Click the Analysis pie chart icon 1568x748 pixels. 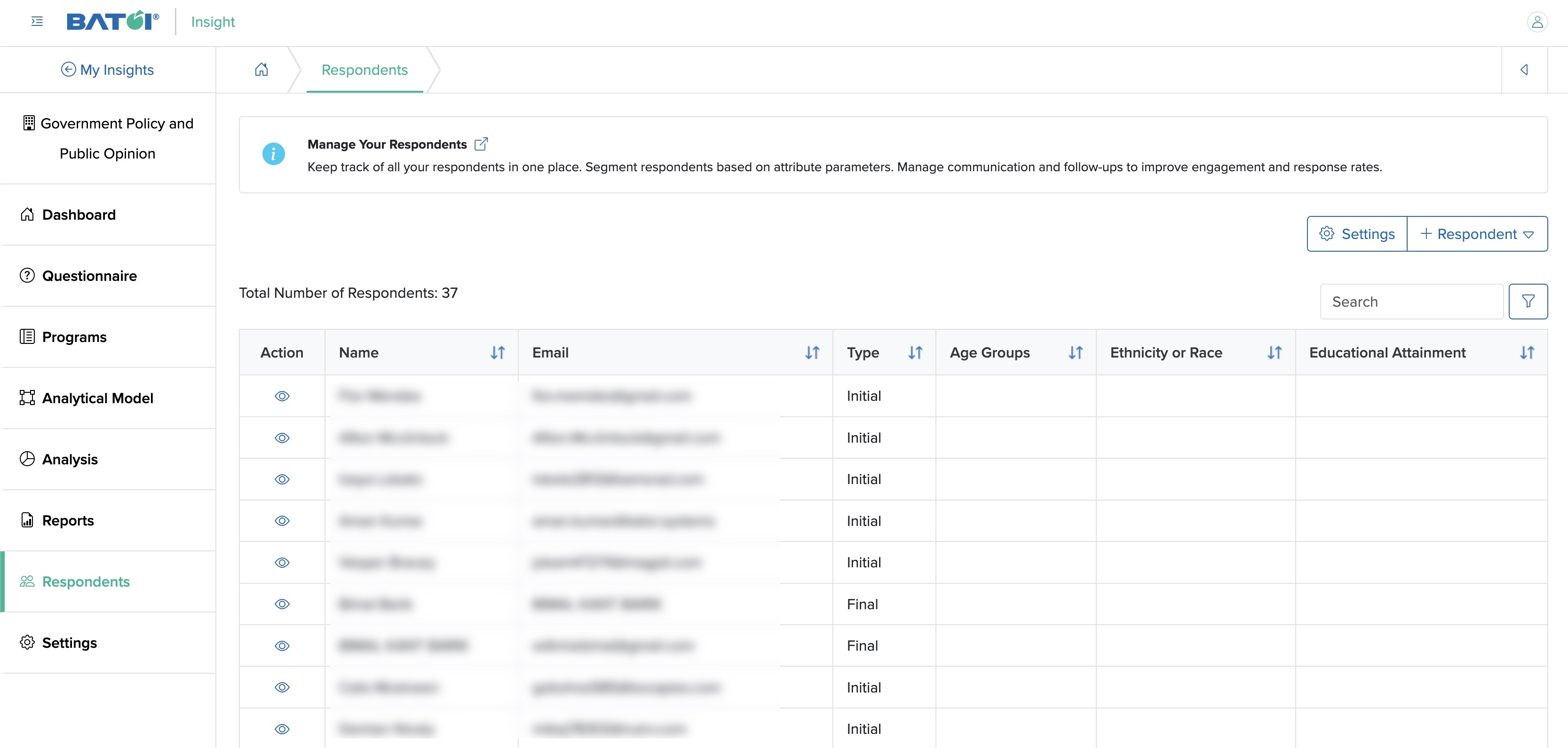pos(27,459)
